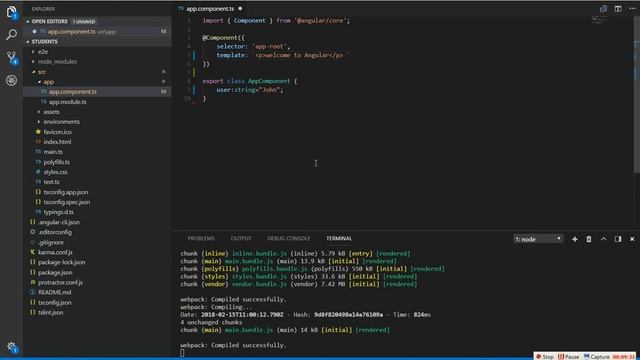Open the Source Control view
This screenshot has height=360, width=640.
click(11, 57)
